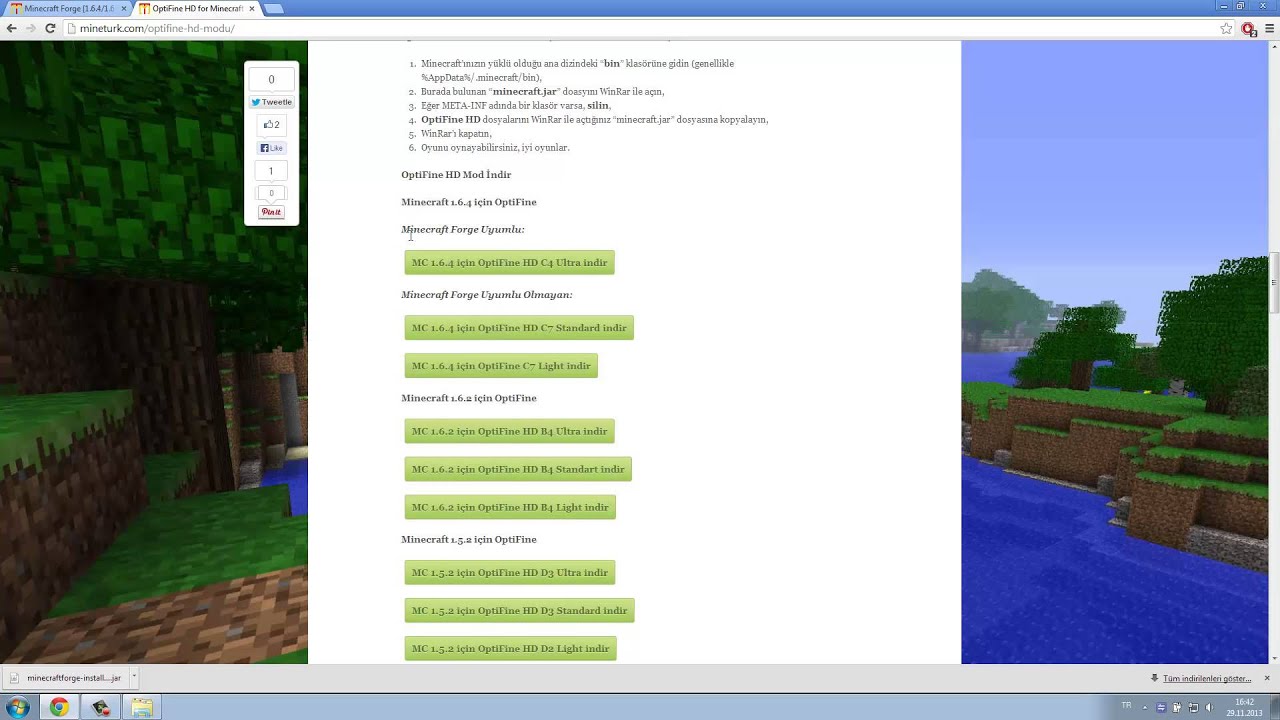
Task: Click the blue arrows tray icon
Action: pos(1161,707)
